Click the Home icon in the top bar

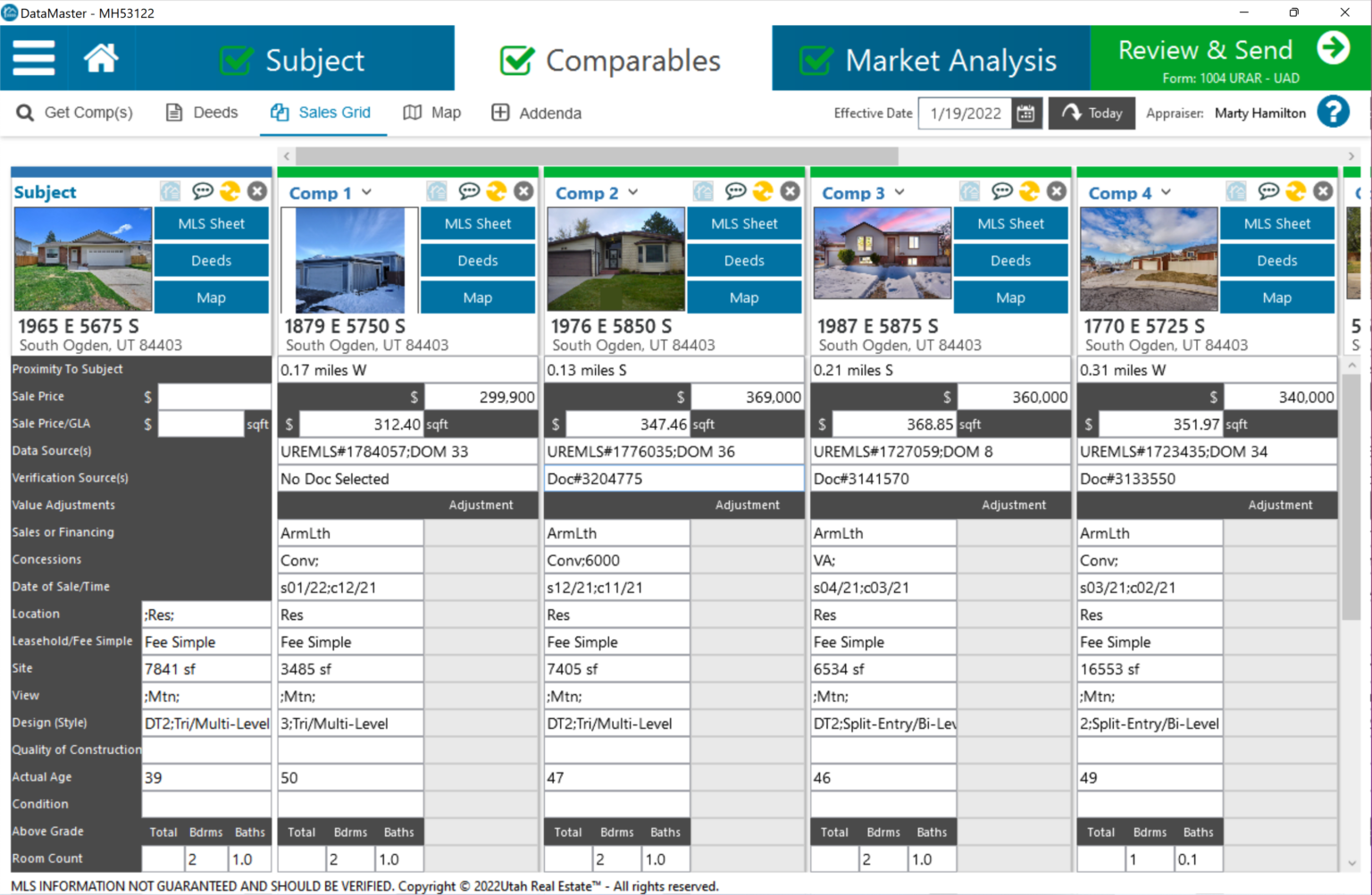(x=100, y=57)
